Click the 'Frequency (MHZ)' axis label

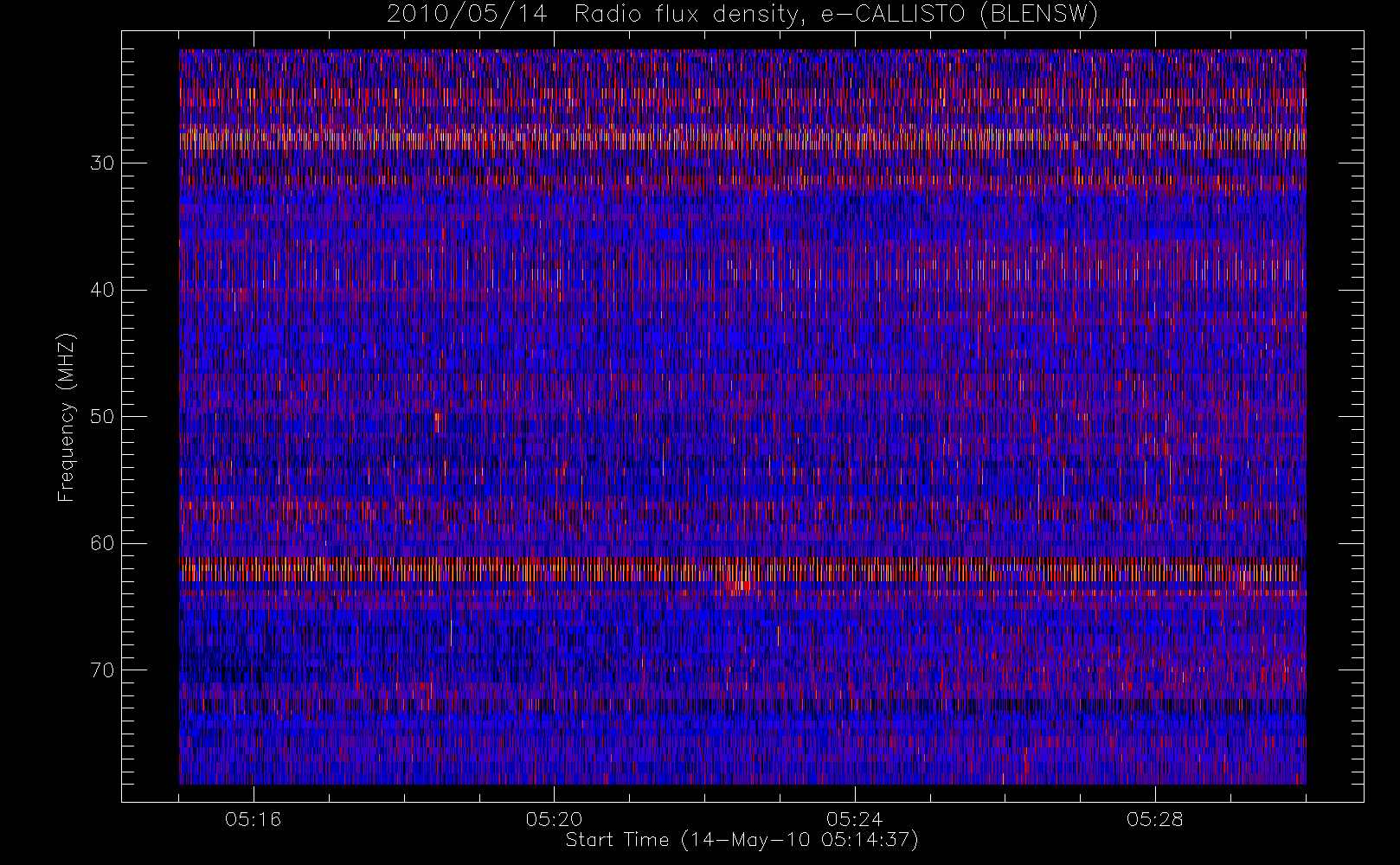pos(67,417)
